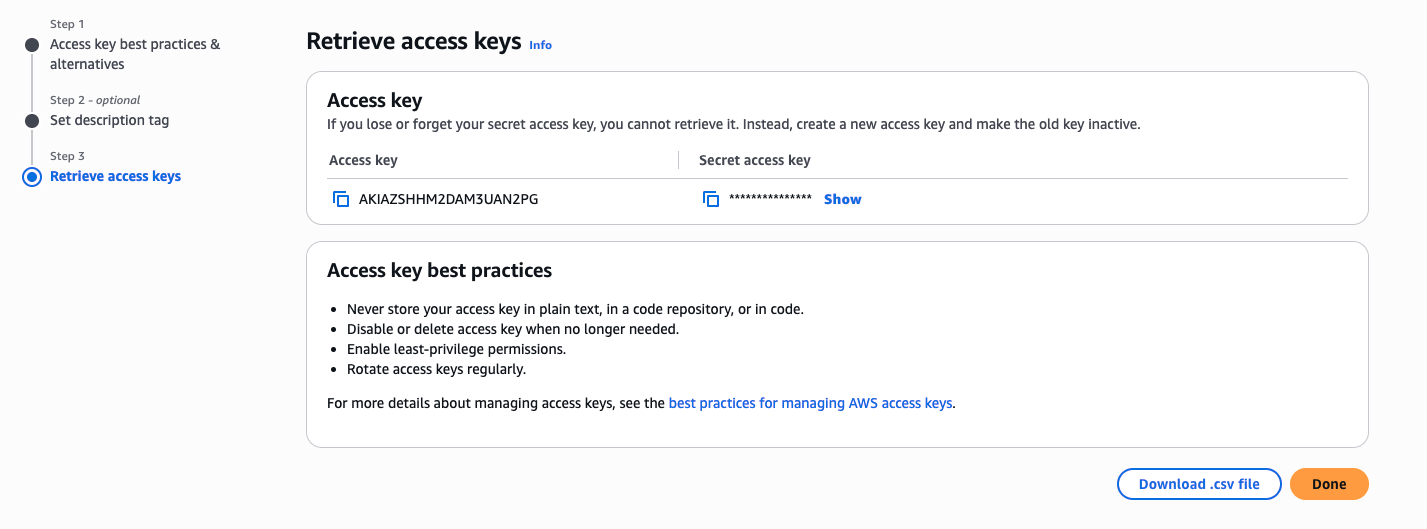1427x529 pixels.
Task: Download the .csv file
Action: 1199,484
